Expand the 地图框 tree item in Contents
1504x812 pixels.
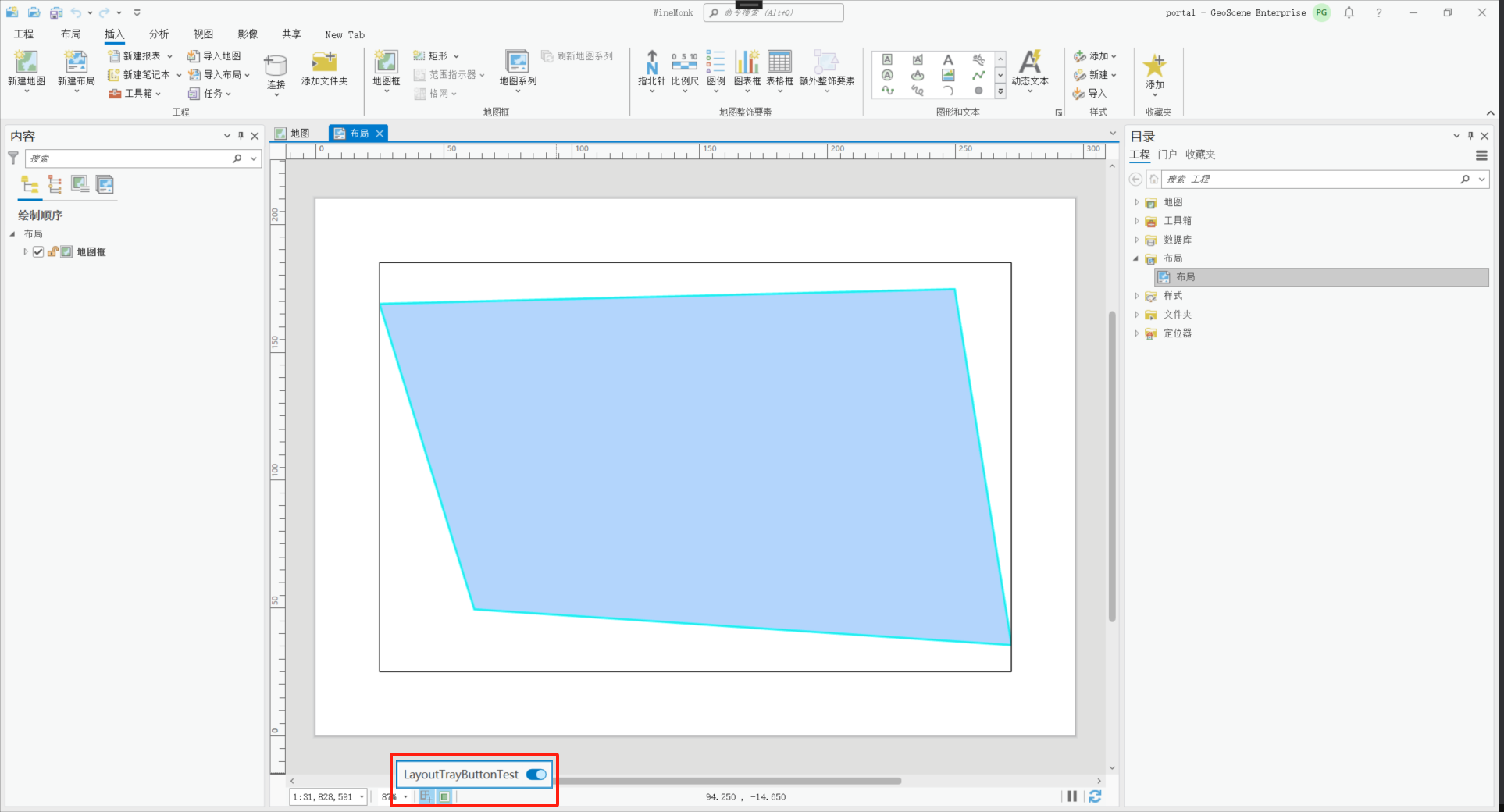tap(25, 251)
